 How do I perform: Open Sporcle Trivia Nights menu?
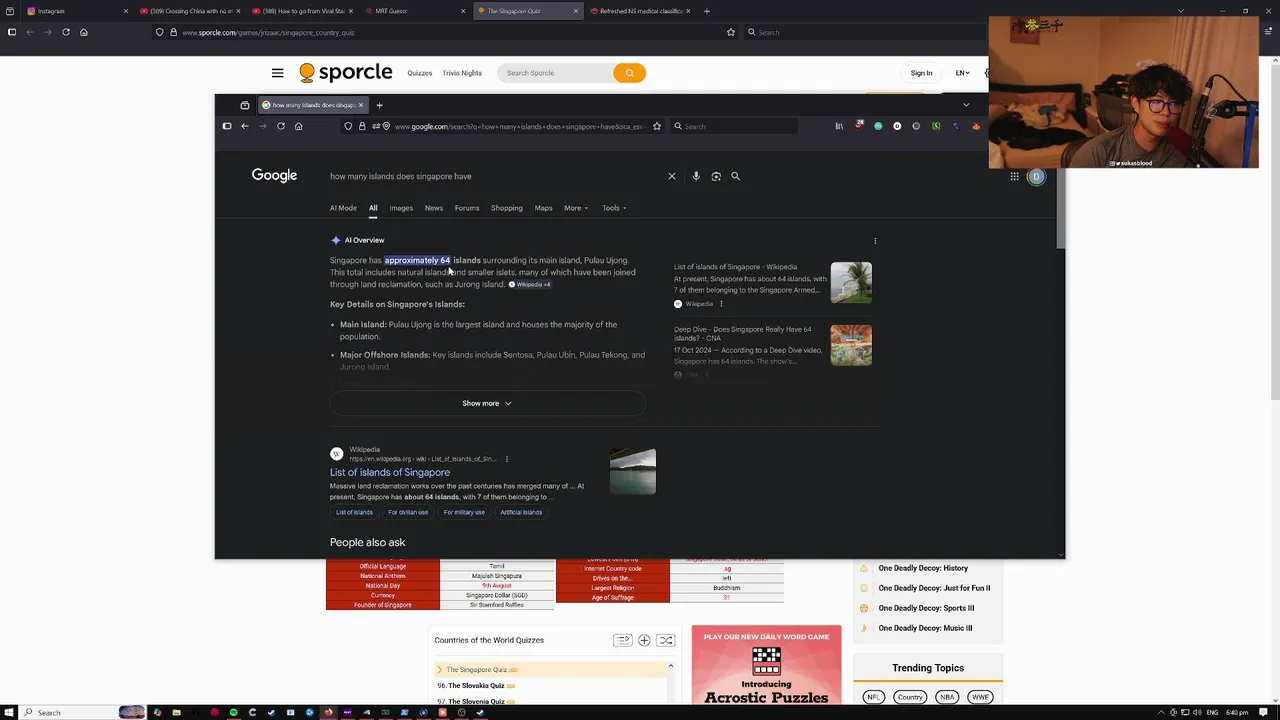(462, 73)
